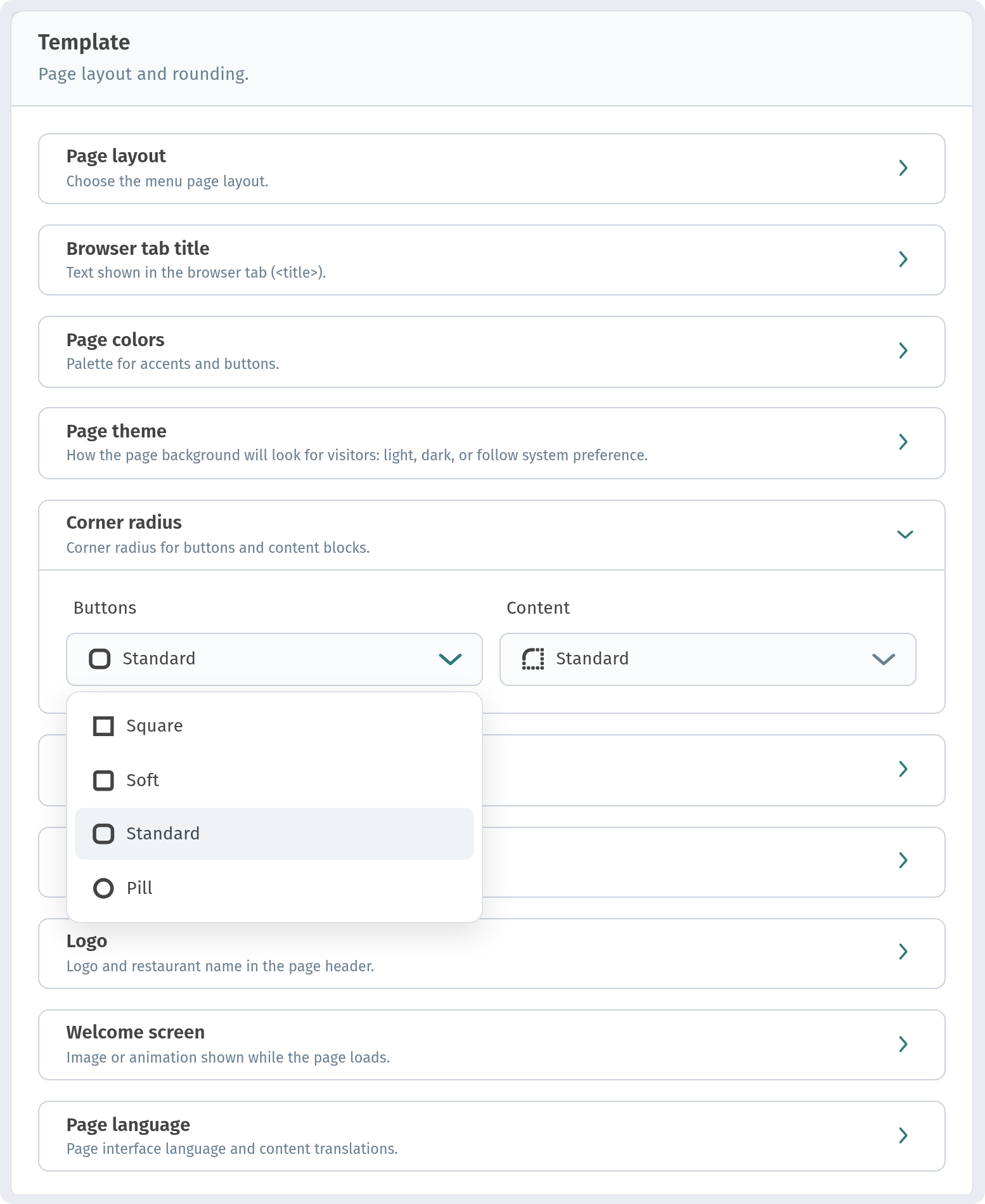Click "Page interface language and content translations."
Viewport: 985px width, 1204px height.
tap(232, 1149)
